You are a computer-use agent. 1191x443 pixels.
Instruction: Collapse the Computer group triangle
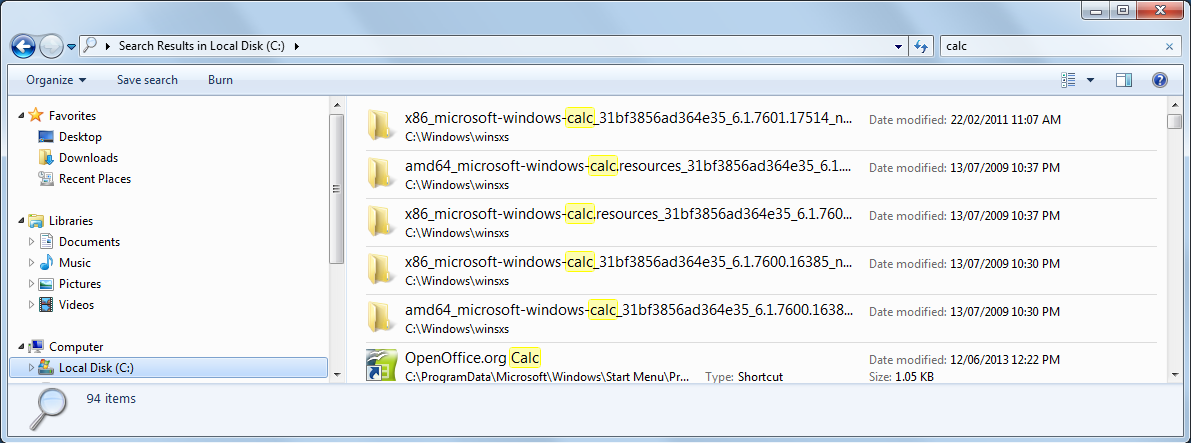(21, 346)
